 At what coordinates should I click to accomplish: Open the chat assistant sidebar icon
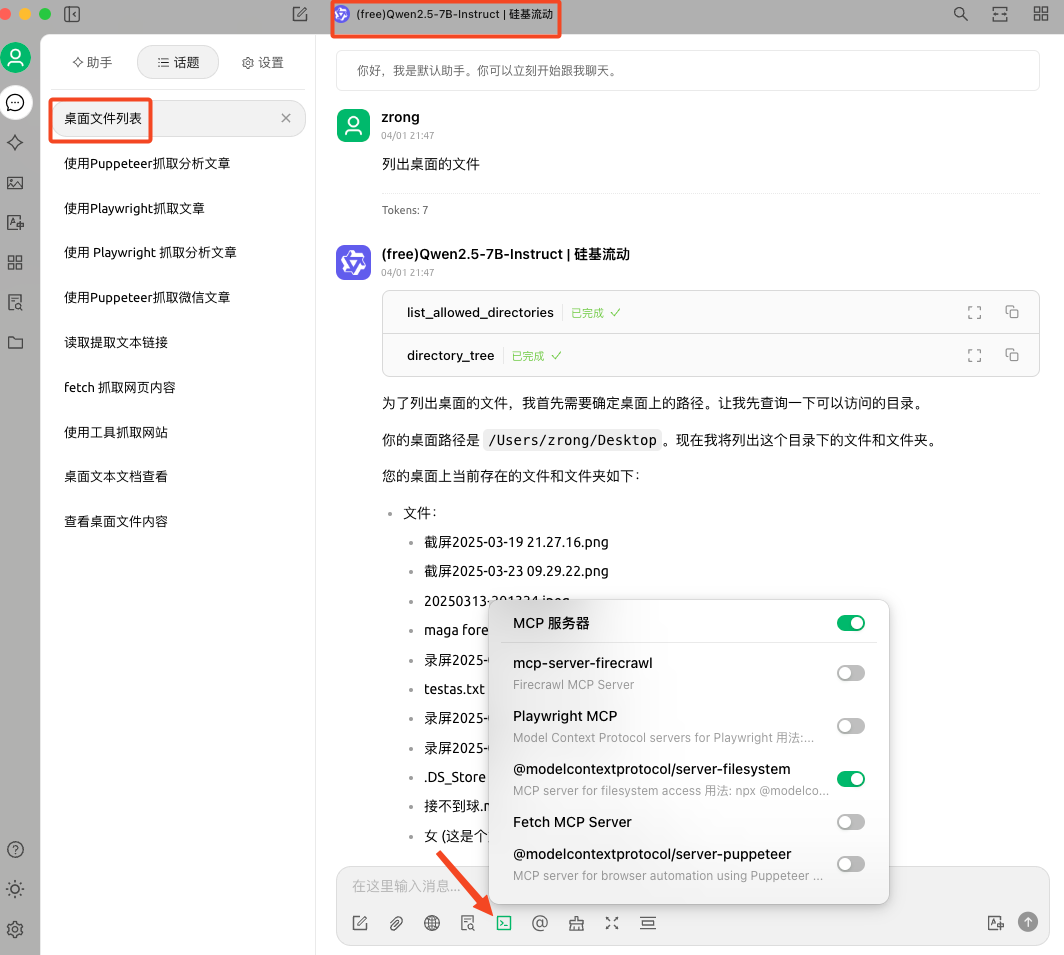pyautogui.click(x=16, y=102)
